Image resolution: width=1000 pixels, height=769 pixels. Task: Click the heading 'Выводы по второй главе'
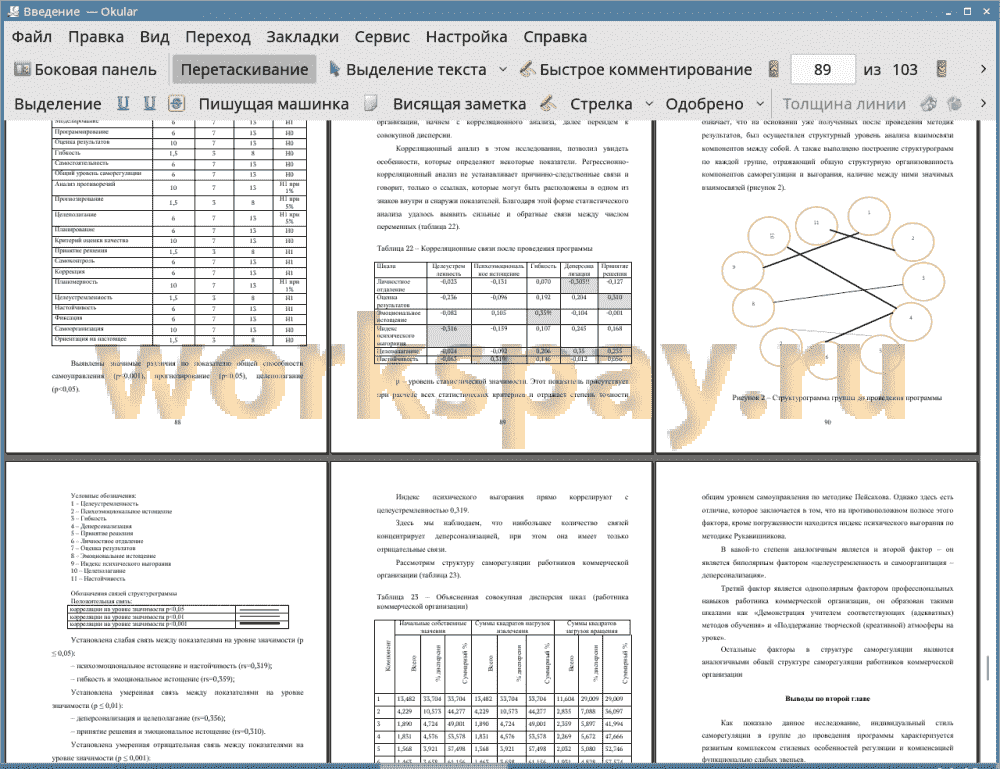(828, 699)
